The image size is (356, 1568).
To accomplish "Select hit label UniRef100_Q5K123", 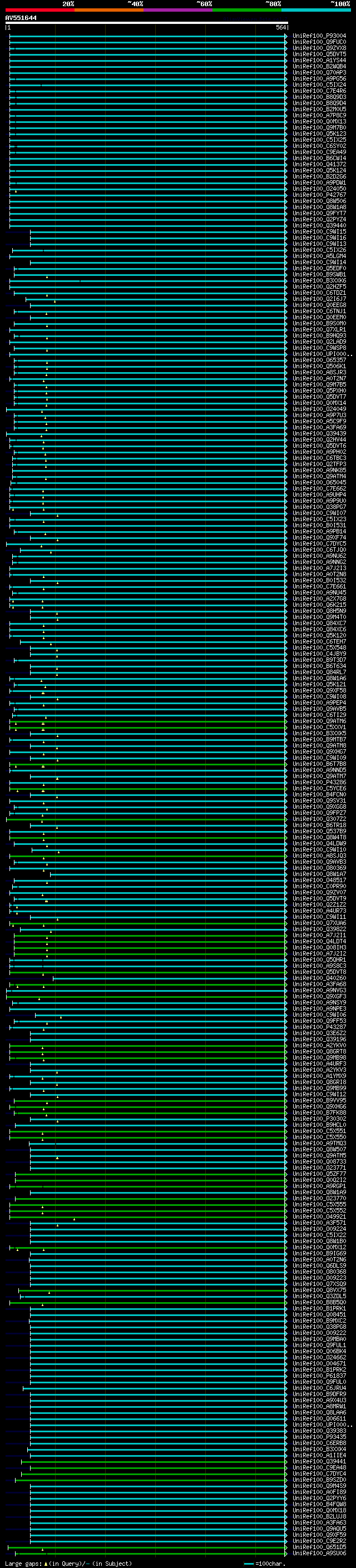I will pyautogui.click(x=319, y=134).
